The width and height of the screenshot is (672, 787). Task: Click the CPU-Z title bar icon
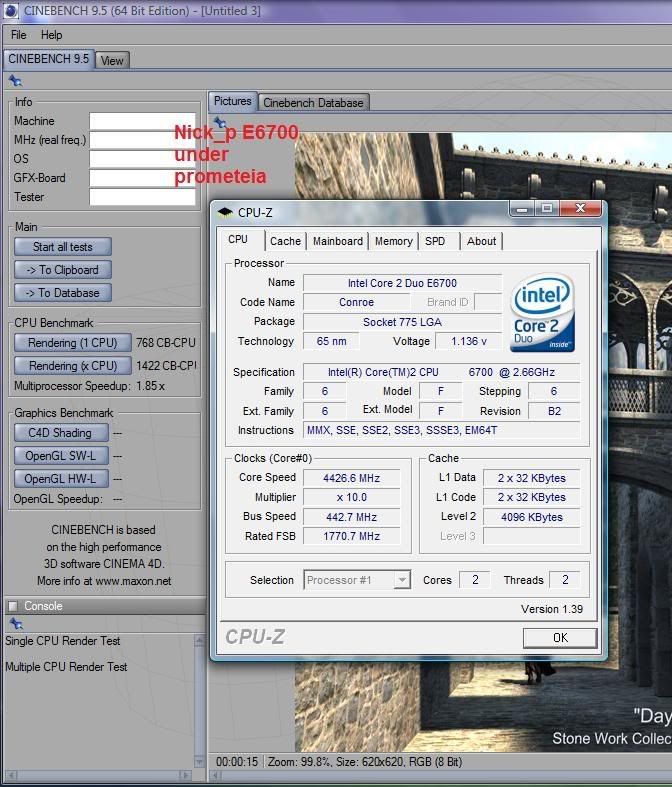coord(225,212)
